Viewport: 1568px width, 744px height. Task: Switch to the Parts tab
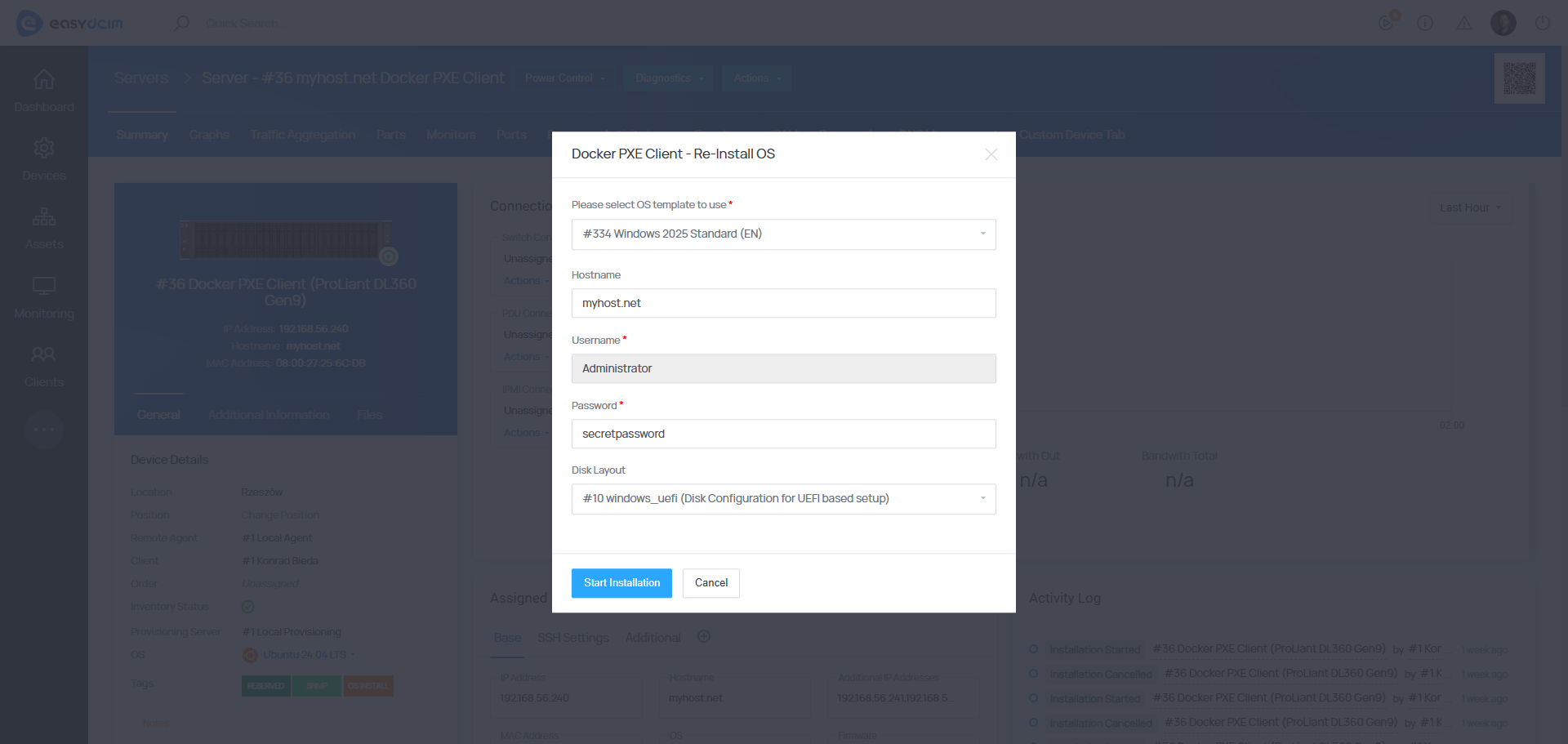391,135
